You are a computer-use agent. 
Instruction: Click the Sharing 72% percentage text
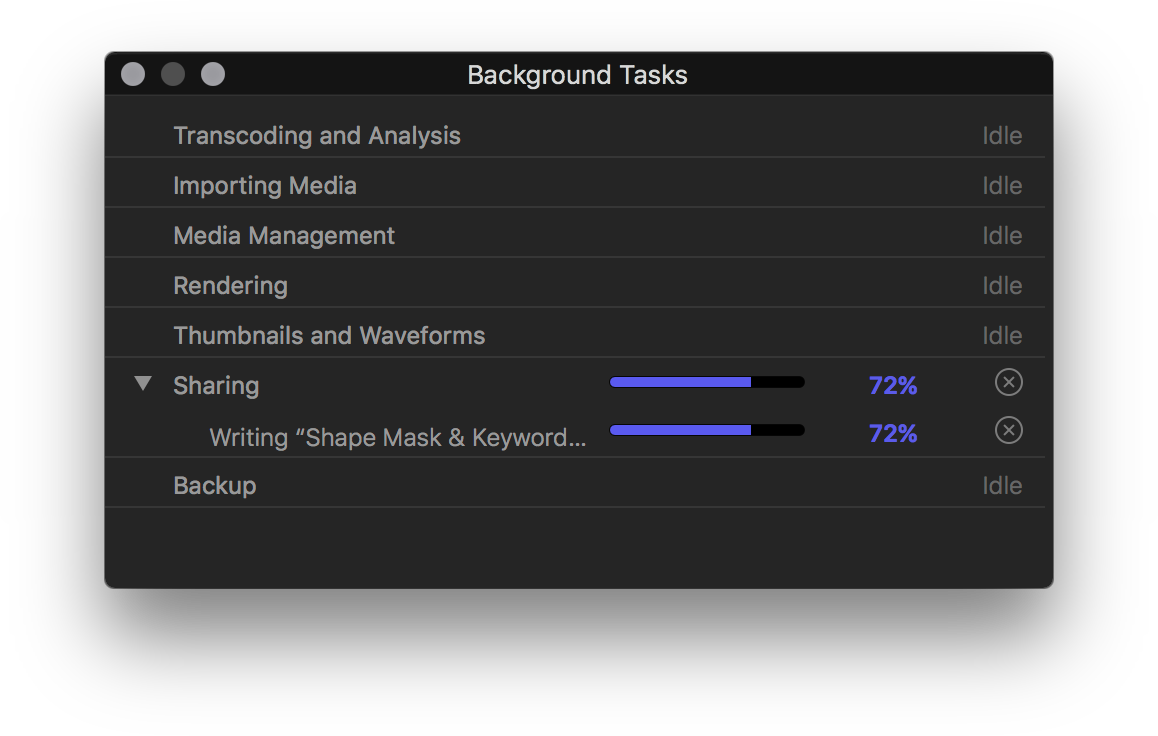click(x=893, y=385)
